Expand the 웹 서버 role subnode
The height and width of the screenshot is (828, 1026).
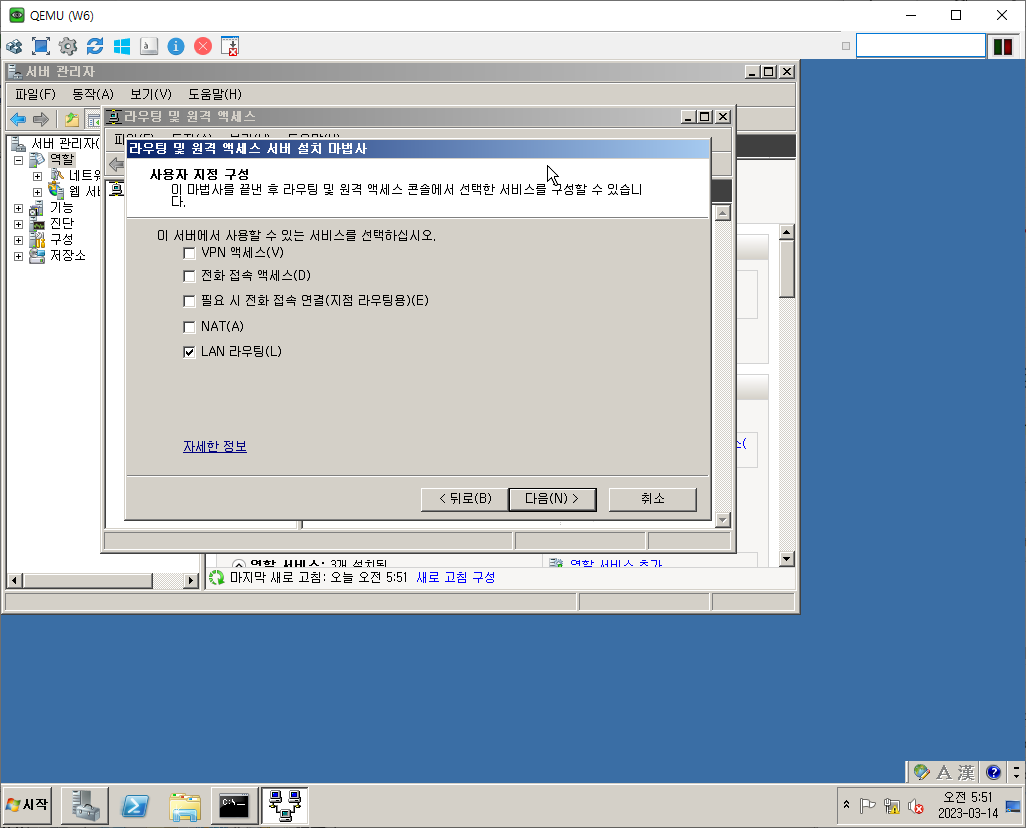pyautogui.click(x=37, y=192)
